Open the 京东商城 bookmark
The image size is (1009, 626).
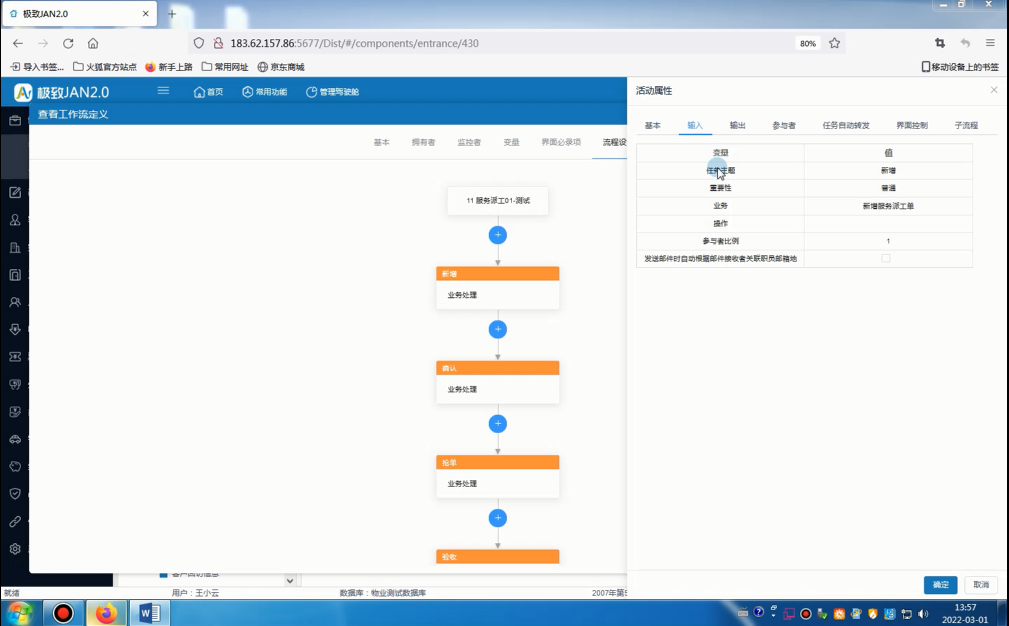281,67
